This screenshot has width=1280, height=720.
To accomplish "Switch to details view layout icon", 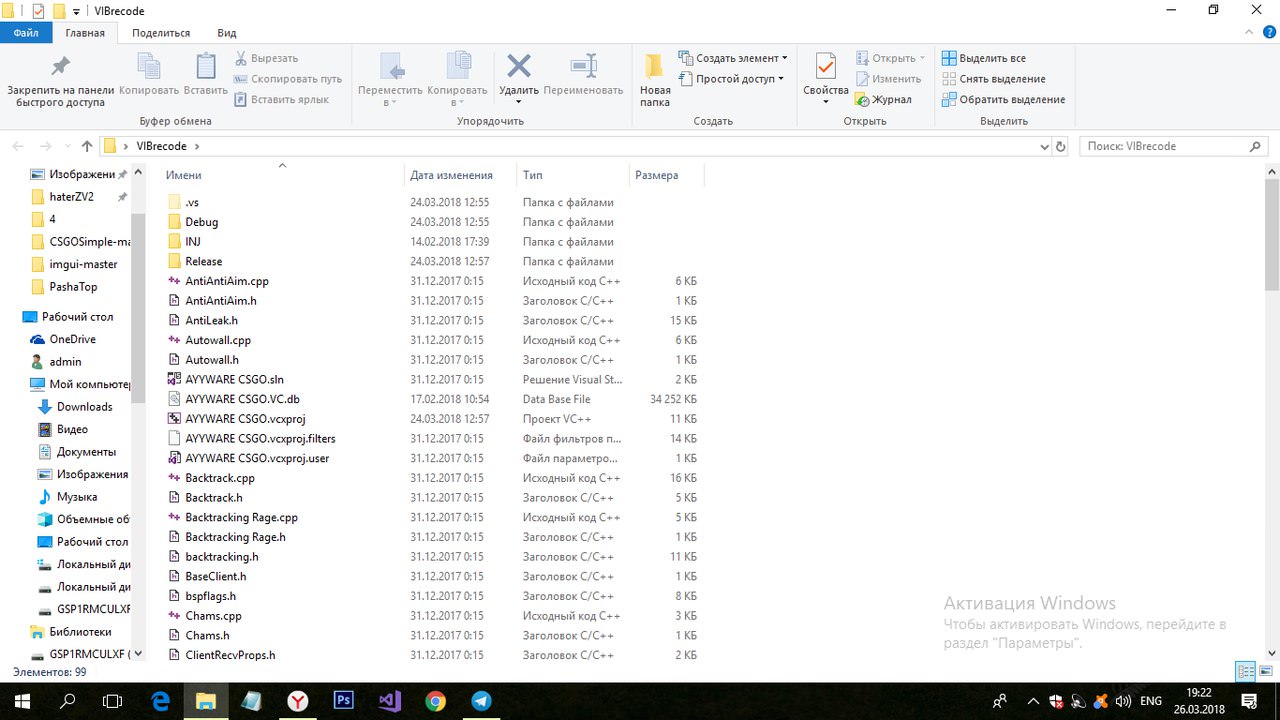I will (x=1246, y=671).
